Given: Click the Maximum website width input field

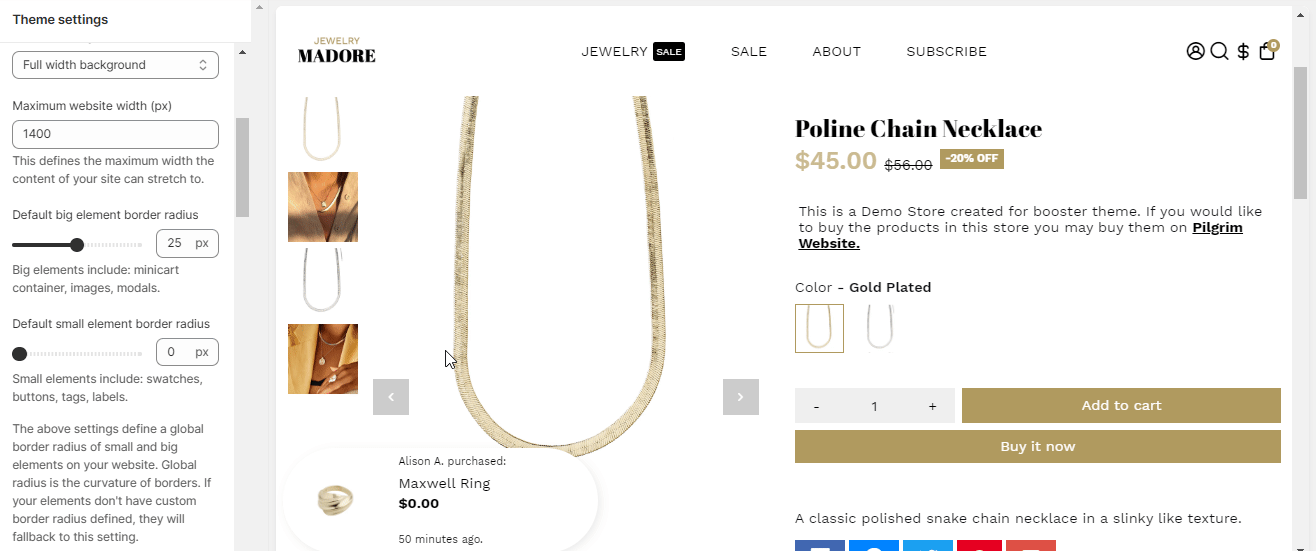Looking at the screenshot, I should [x=115, y=134].
